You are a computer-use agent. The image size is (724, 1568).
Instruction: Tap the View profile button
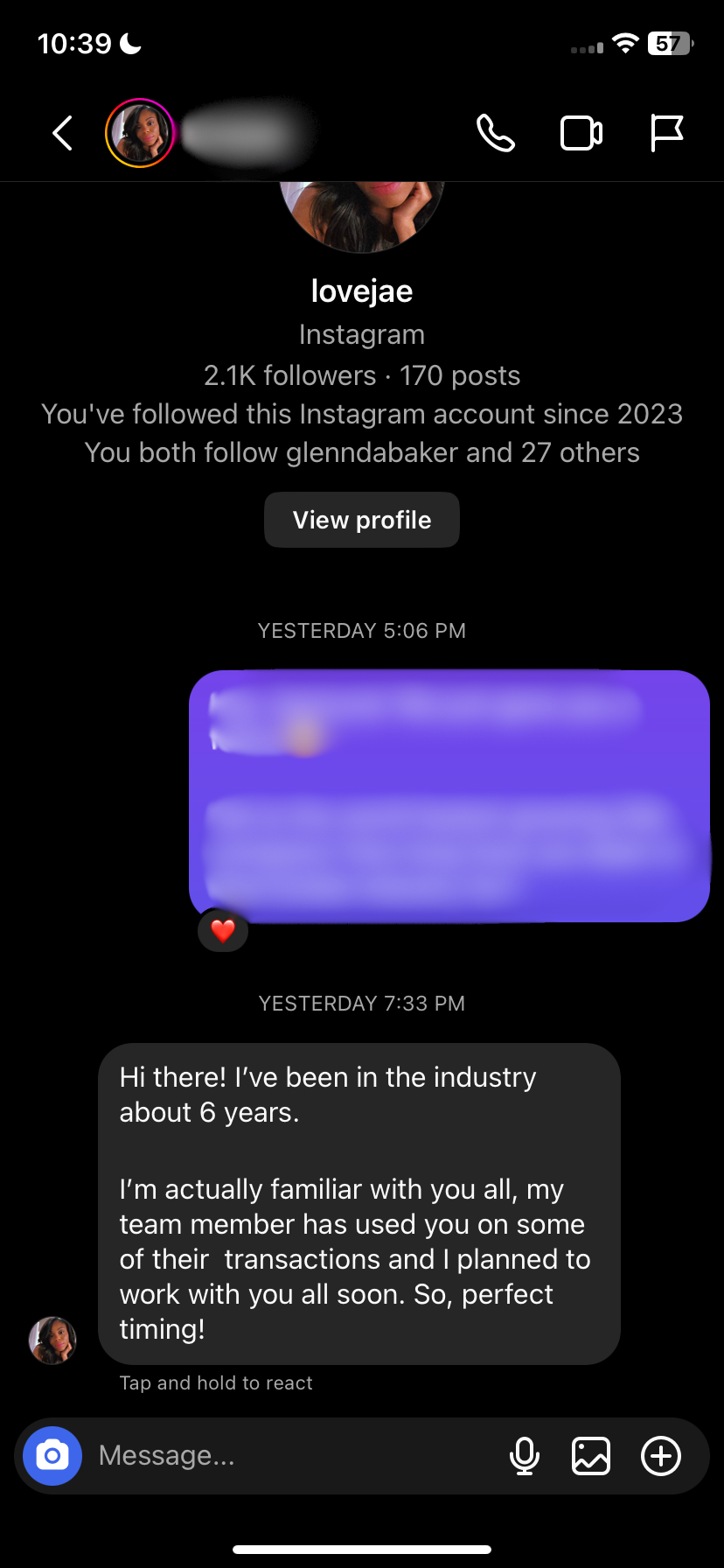(x=362, y=520)
